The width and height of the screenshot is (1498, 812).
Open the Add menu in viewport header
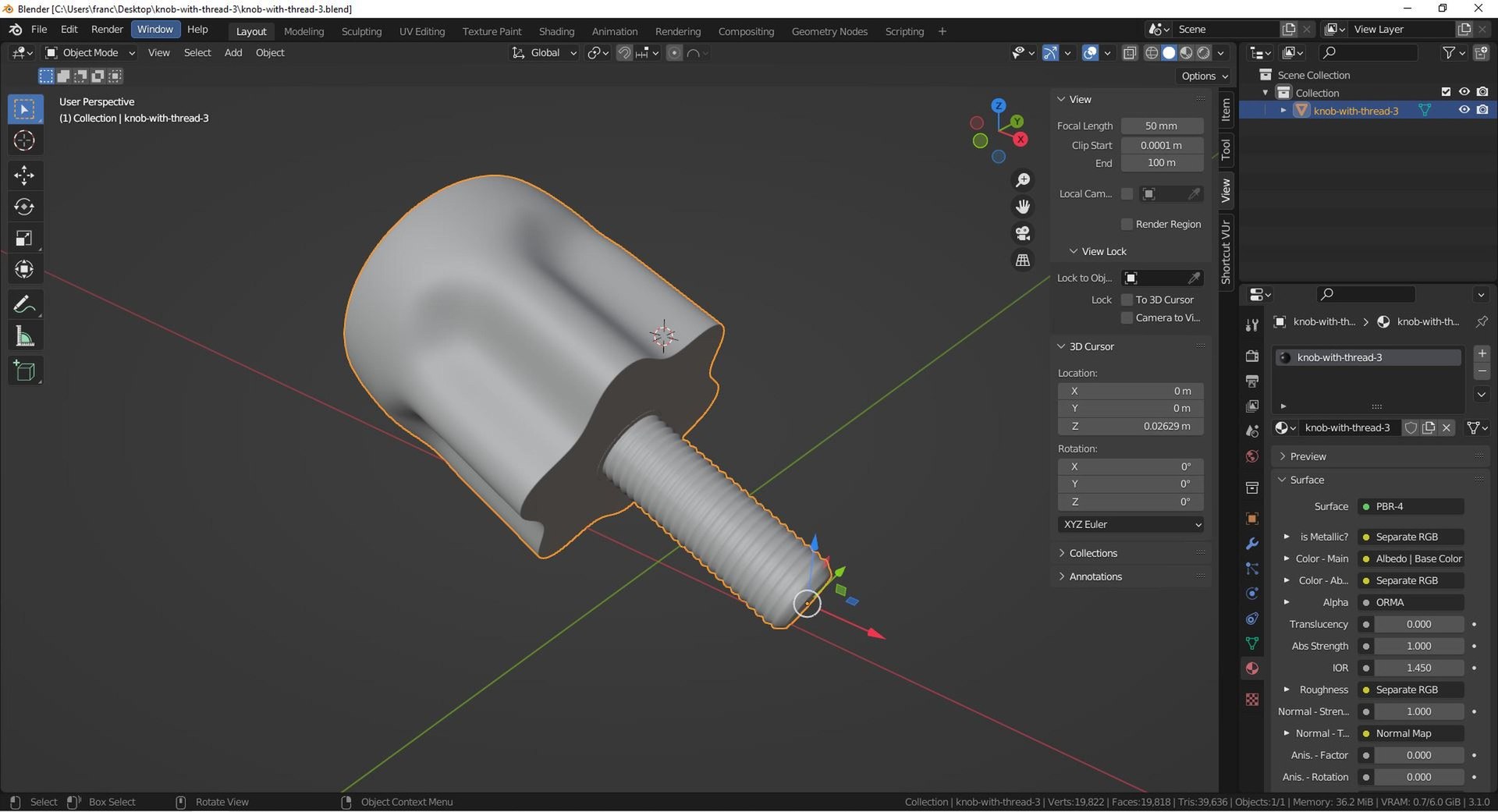233,53
